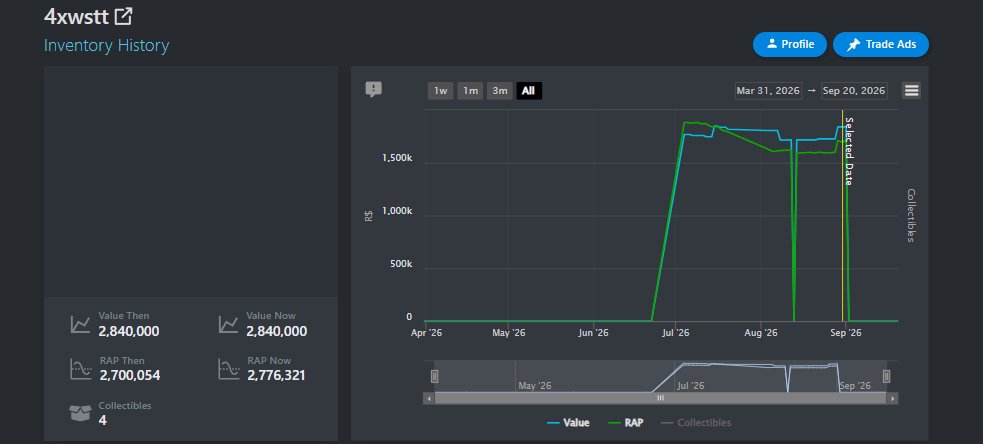983x444 pixels.
Task: Click the 2,700,054 RAP Then value
Action: 130,376
